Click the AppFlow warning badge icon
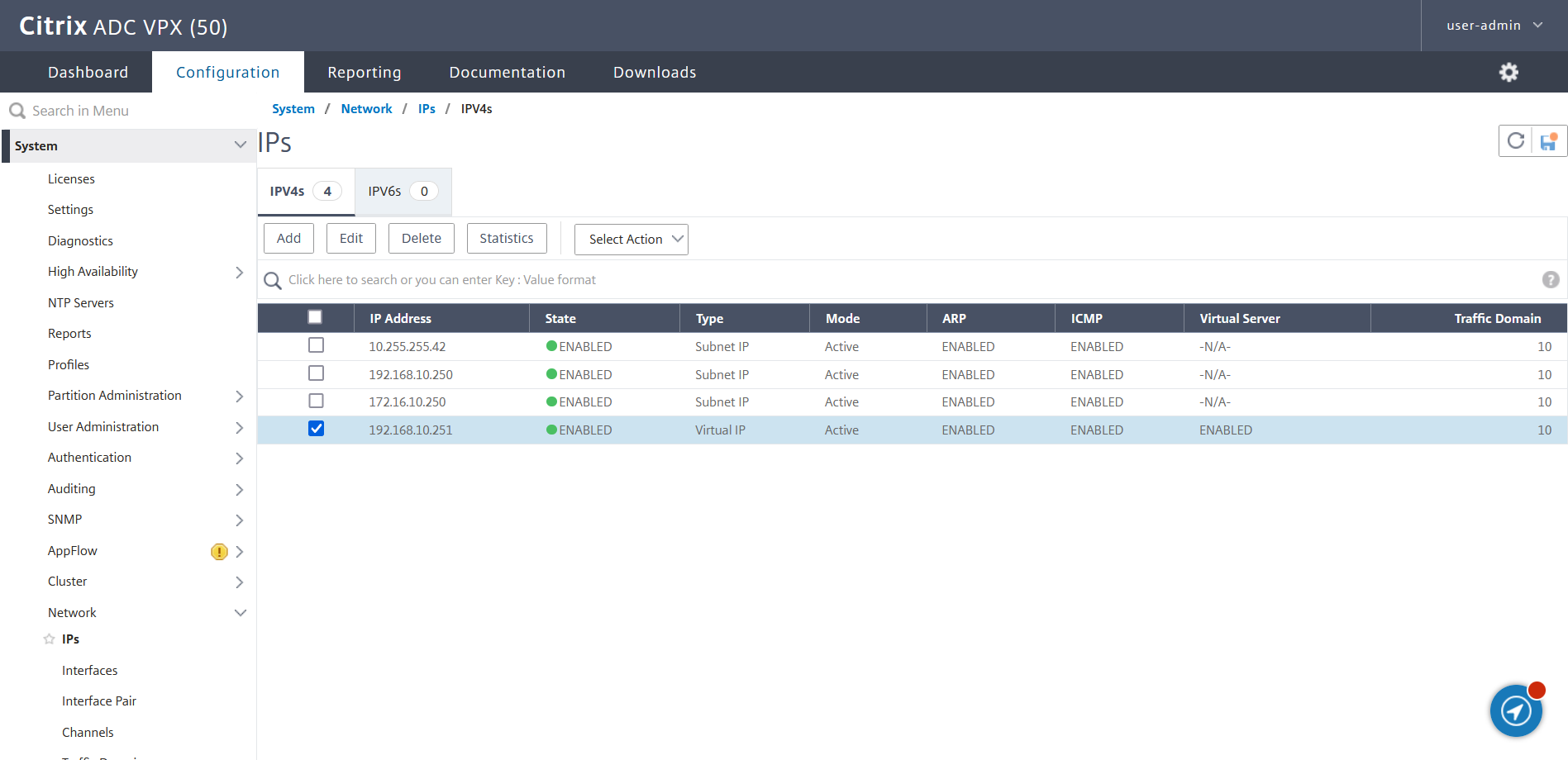Screen dimensions: 1568x760 point(218,551)
